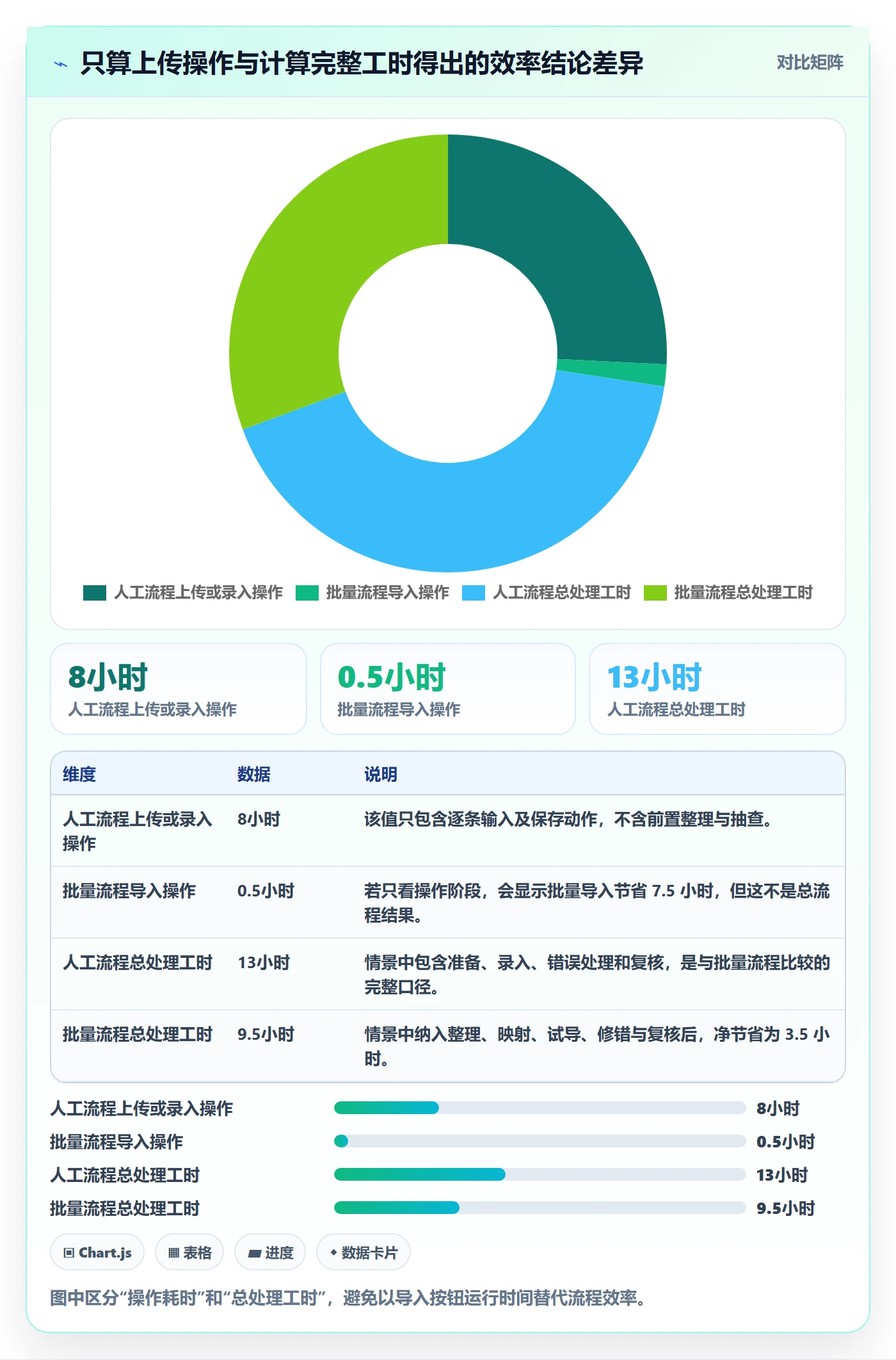This screenshot has height=1360, width=896.
Task: Click the Chart.js tag chip
Action: [x=97, y=1252]
